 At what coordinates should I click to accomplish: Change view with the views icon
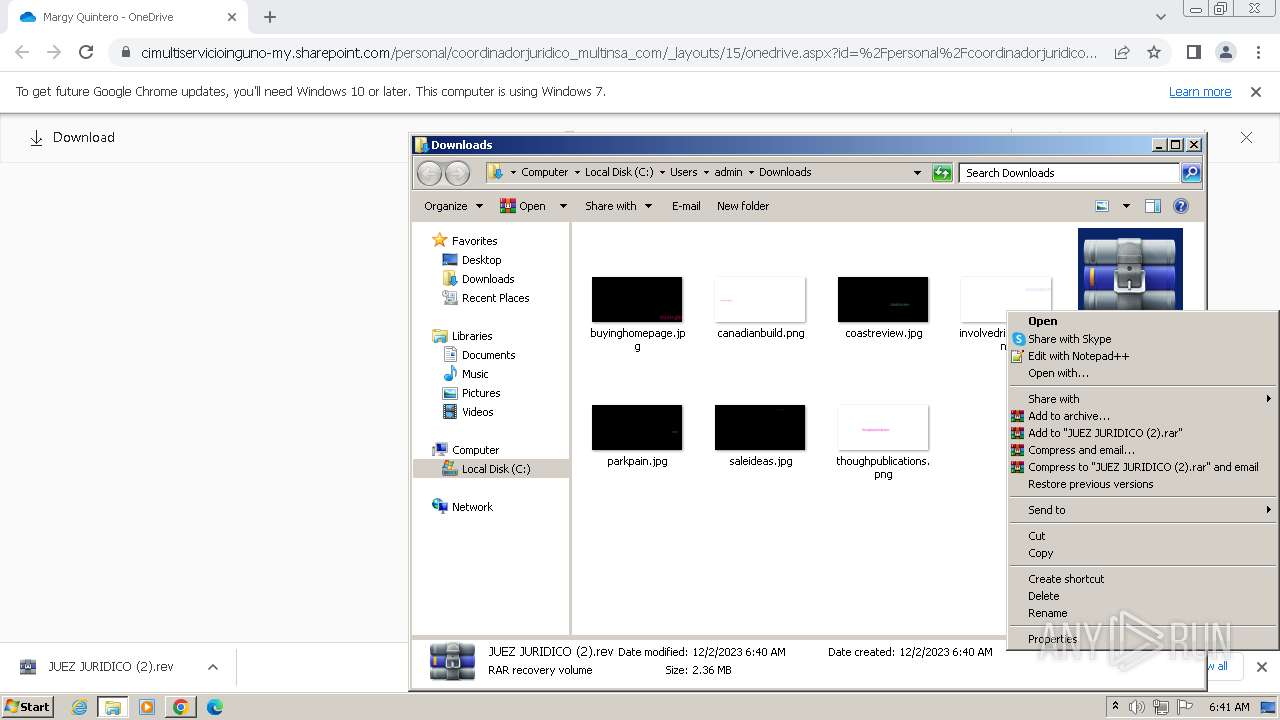(1102, 206)
